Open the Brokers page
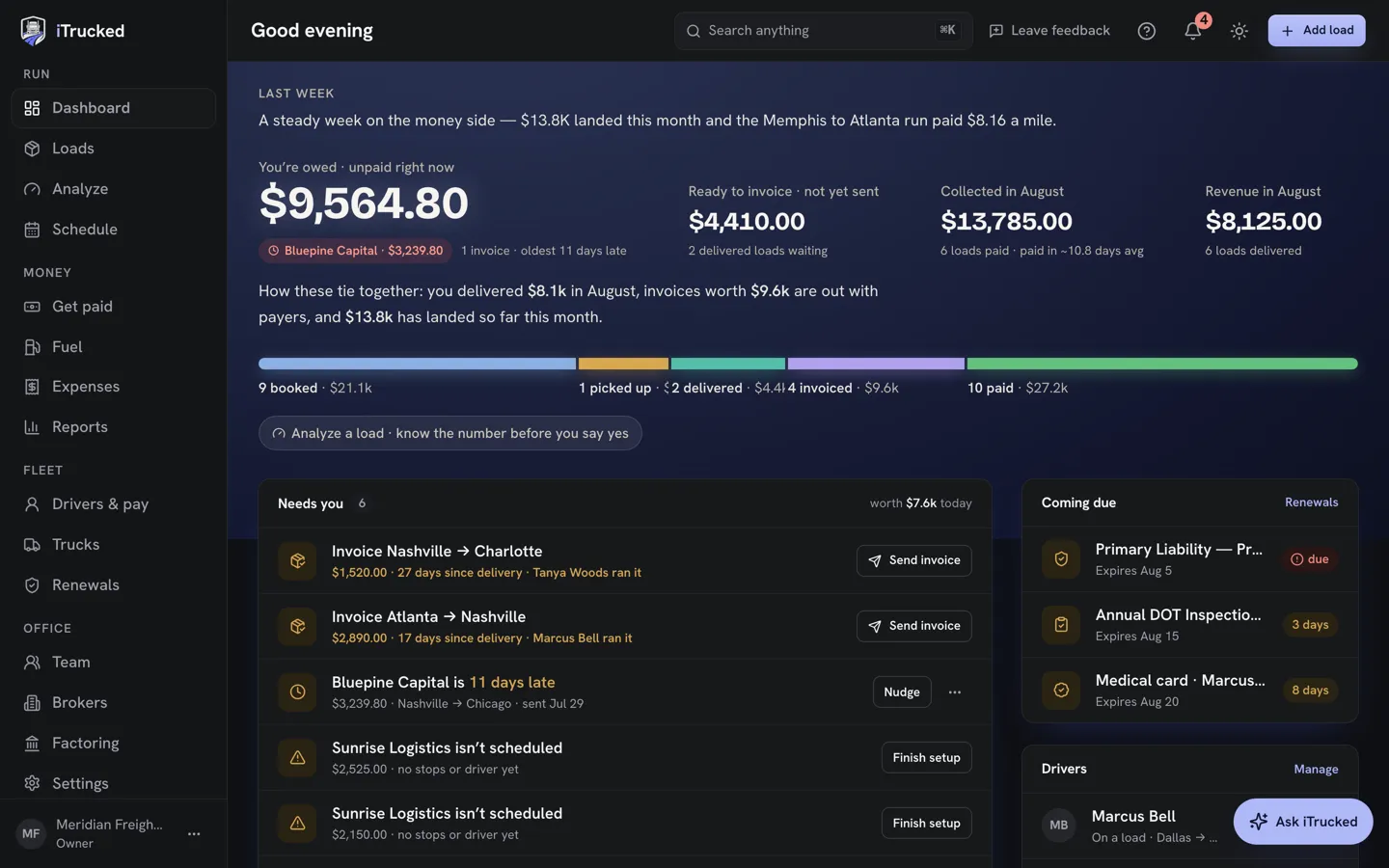 [x=113, y=703]
